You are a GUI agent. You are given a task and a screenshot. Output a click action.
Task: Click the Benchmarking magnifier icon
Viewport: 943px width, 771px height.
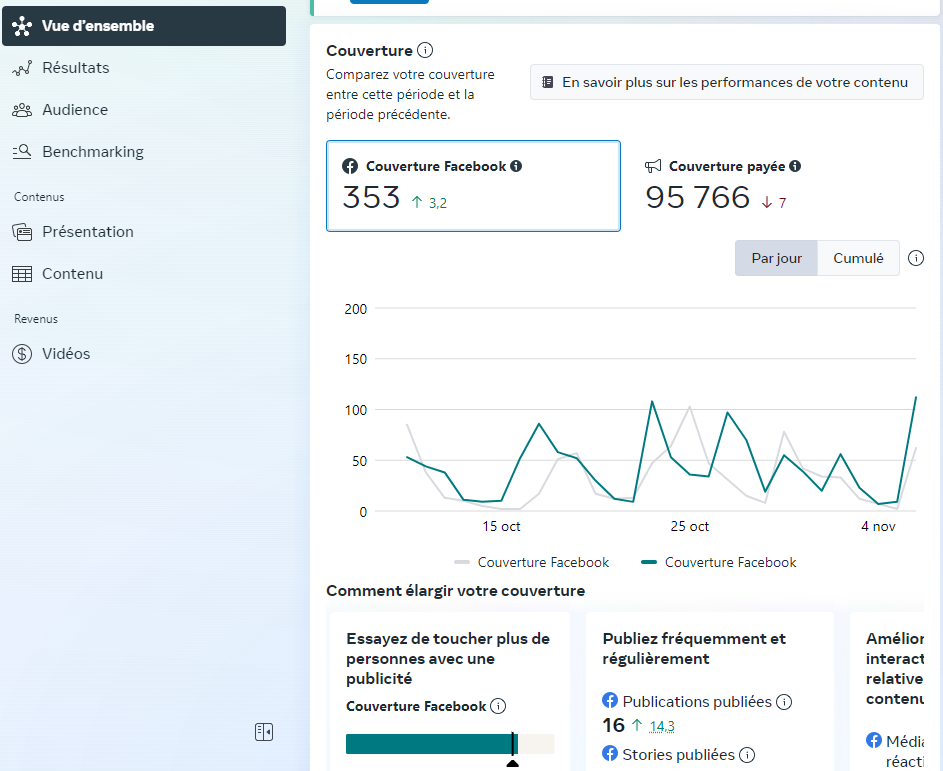point(22,152)
